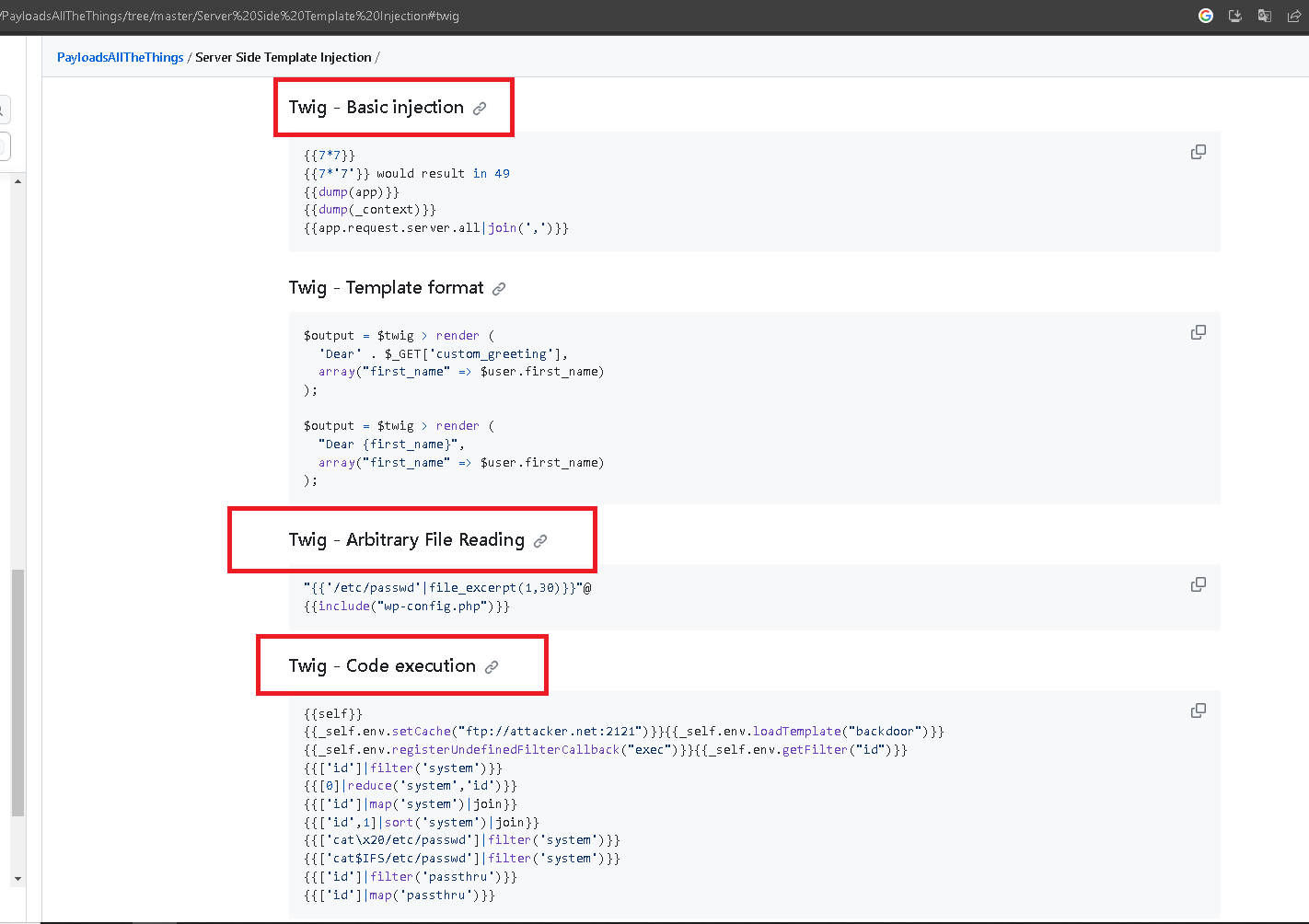1309x924 pixels.
Task: Click the registerUndefinedFilterCallback("exec") payload line
Action: click(x=606, y=750)
